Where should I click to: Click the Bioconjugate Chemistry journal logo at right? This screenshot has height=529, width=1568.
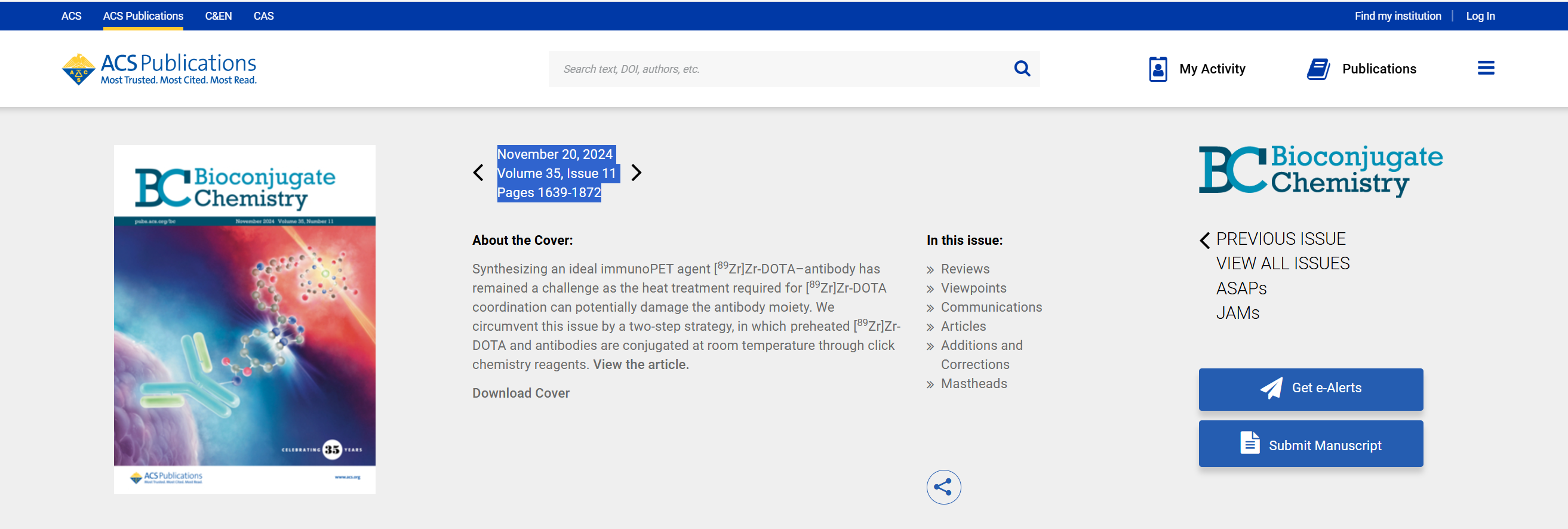click(1320, 170)
